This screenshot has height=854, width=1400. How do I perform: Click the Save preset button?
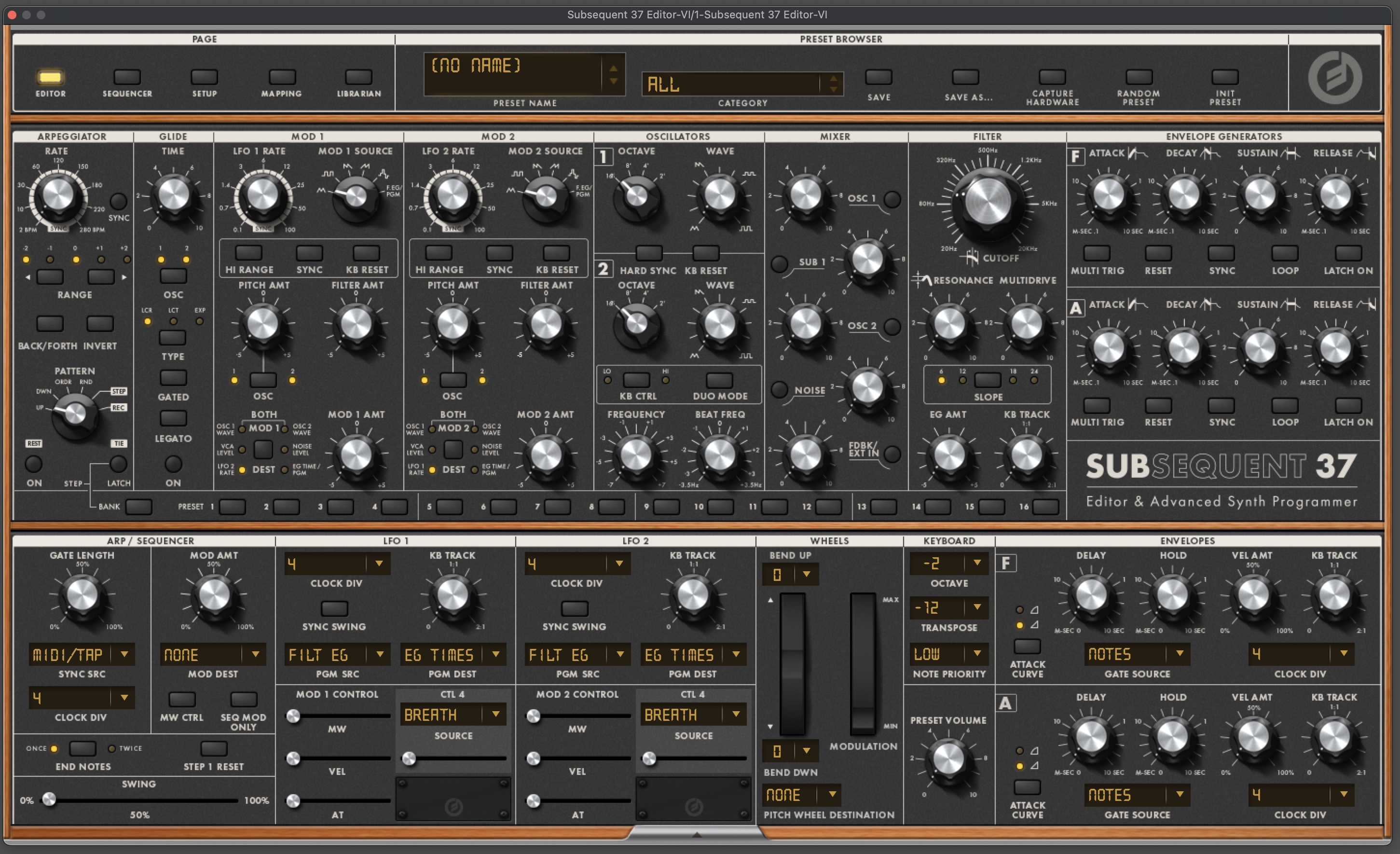pos(878,77)
